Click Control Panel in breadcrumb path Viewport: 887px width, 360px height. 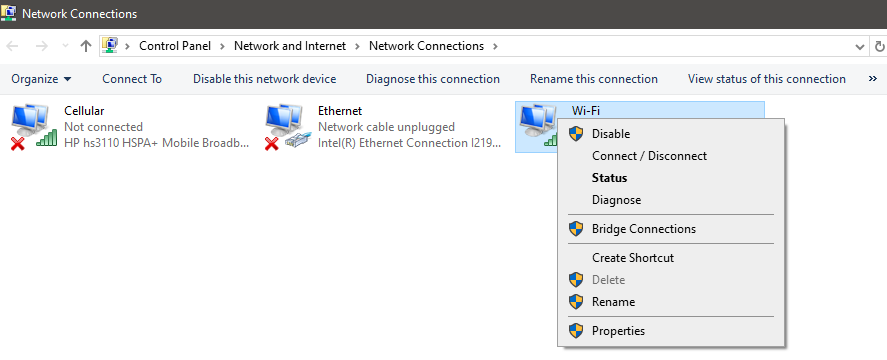(175, 46)
